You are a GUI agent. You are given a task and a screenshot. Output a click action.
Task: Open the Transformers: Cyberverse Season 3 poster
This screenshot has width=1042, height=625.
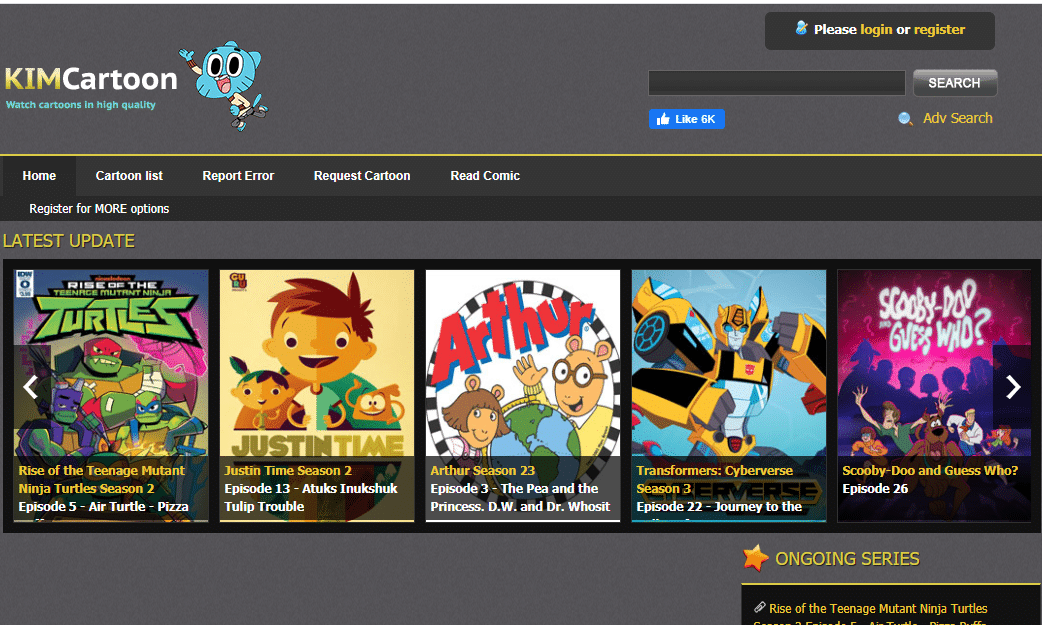(729, 395)
